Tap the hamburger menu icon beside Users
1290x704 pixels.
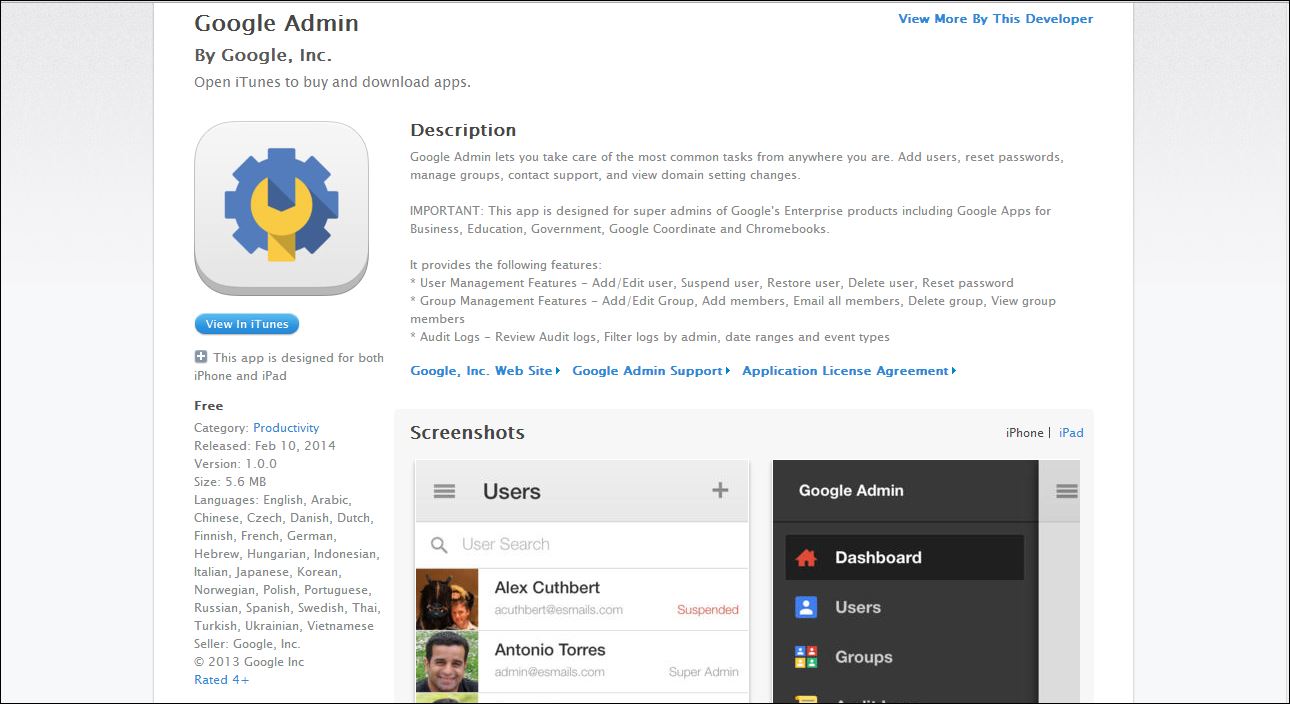click(444, 491)
